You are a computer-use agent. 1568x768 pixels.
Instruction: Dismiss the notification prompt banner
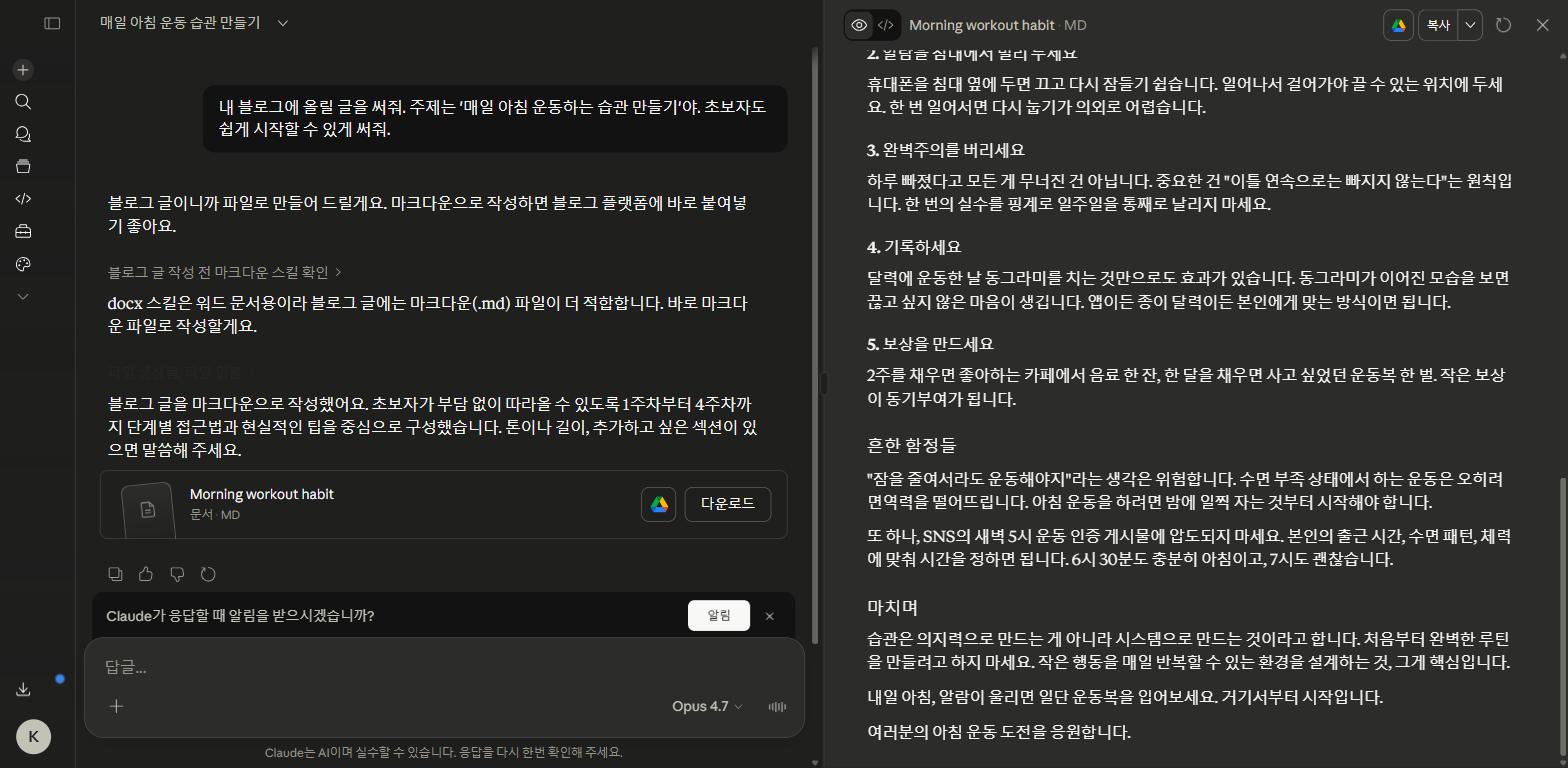[x=769, y=616]
